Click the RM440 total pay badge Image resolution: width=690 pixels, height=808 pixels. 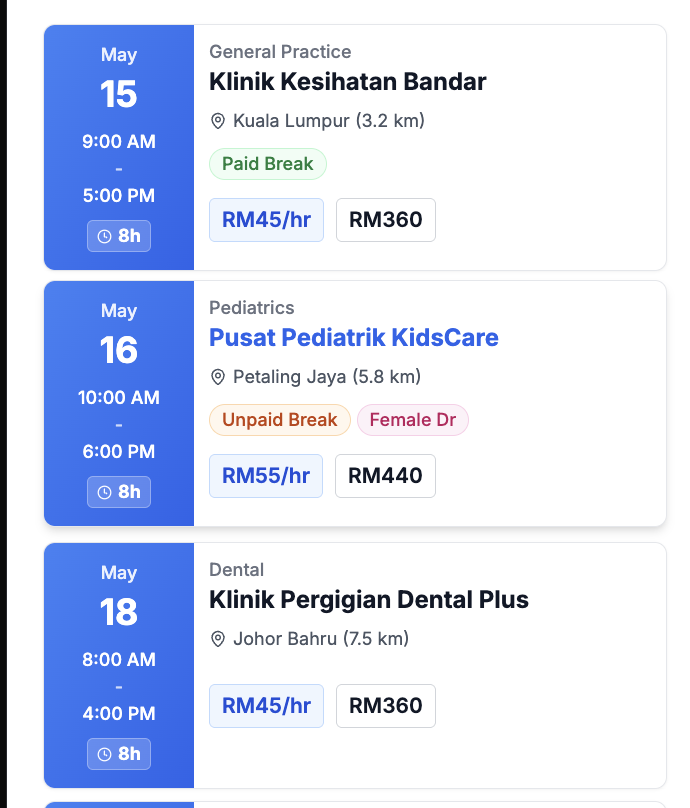[385, 476]
